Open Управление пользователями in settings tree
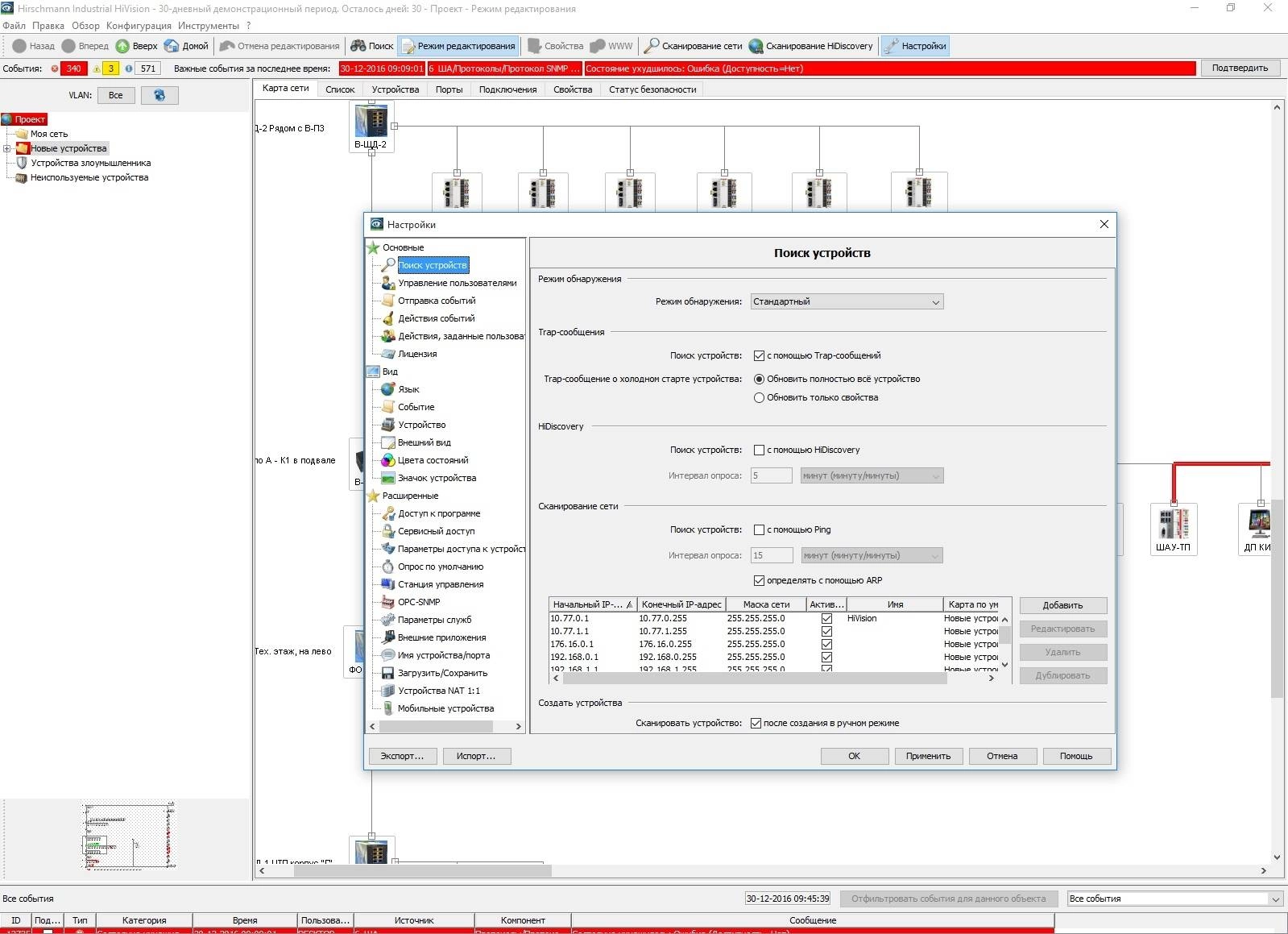 tap(457, 283)
